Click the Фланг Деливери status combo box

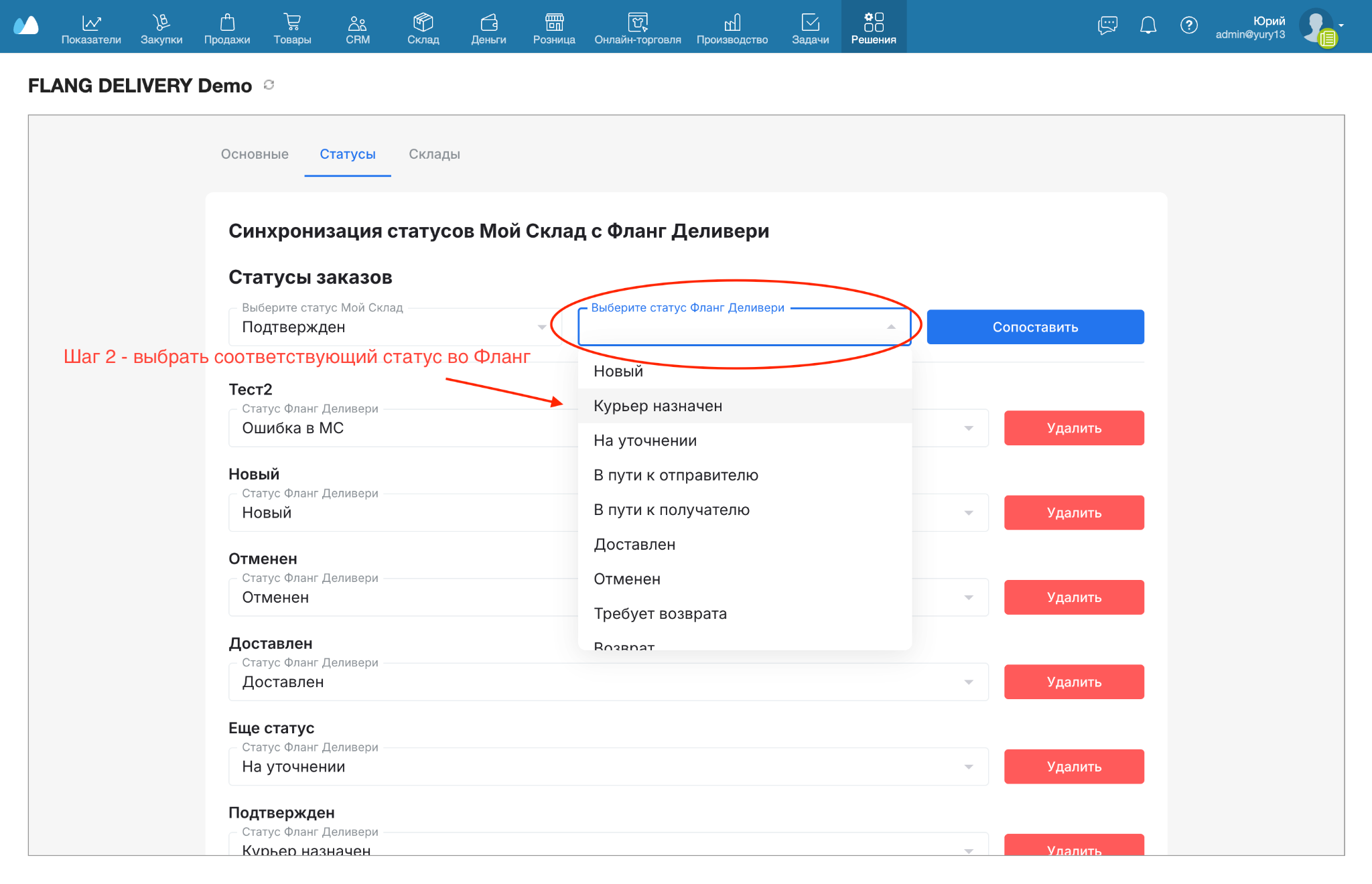coord(744,327)
